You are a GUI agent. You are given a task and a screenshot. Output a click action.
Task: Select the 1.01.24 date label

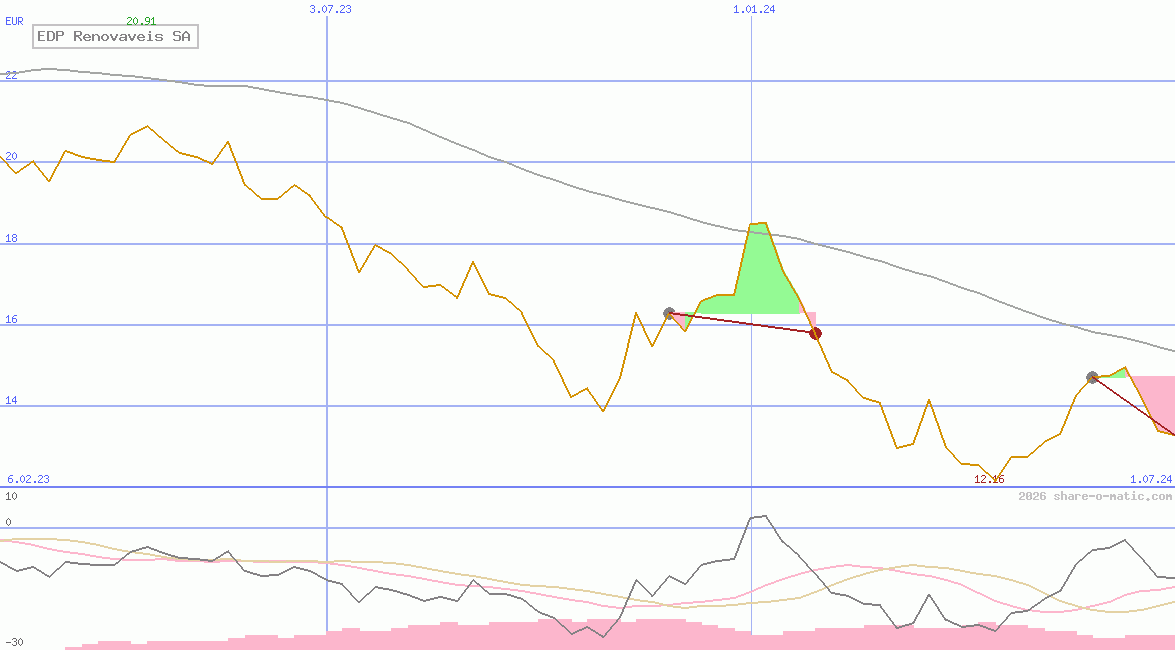754,9
